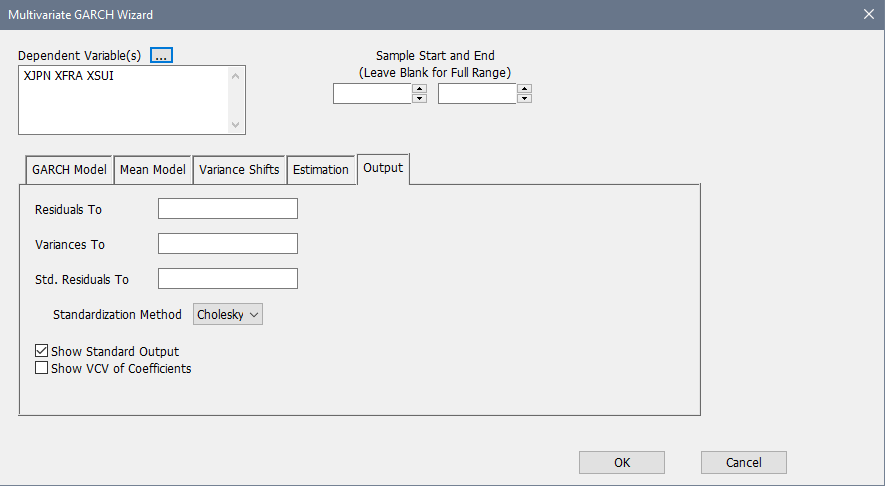Select the Estimation tab
The height and width of the screenshot is (486, 885).
coord(321,170)
